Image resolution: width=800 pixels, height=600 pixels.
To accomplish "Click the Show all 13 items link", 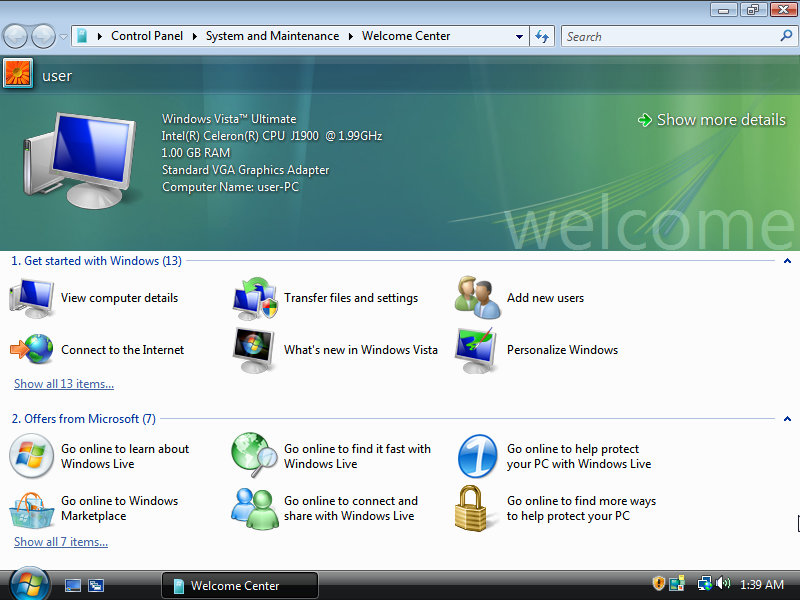I will (x=64, y=384).
